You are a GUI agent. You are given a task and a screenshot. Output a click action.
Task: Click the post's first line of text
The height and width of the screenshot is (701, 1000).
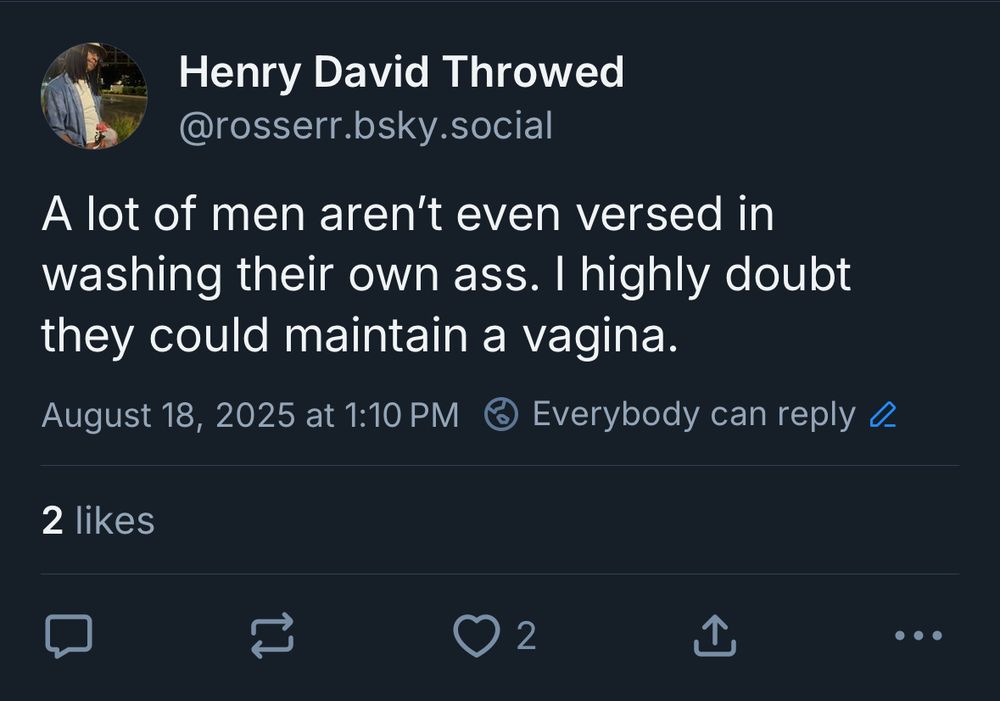click(407, 215)
